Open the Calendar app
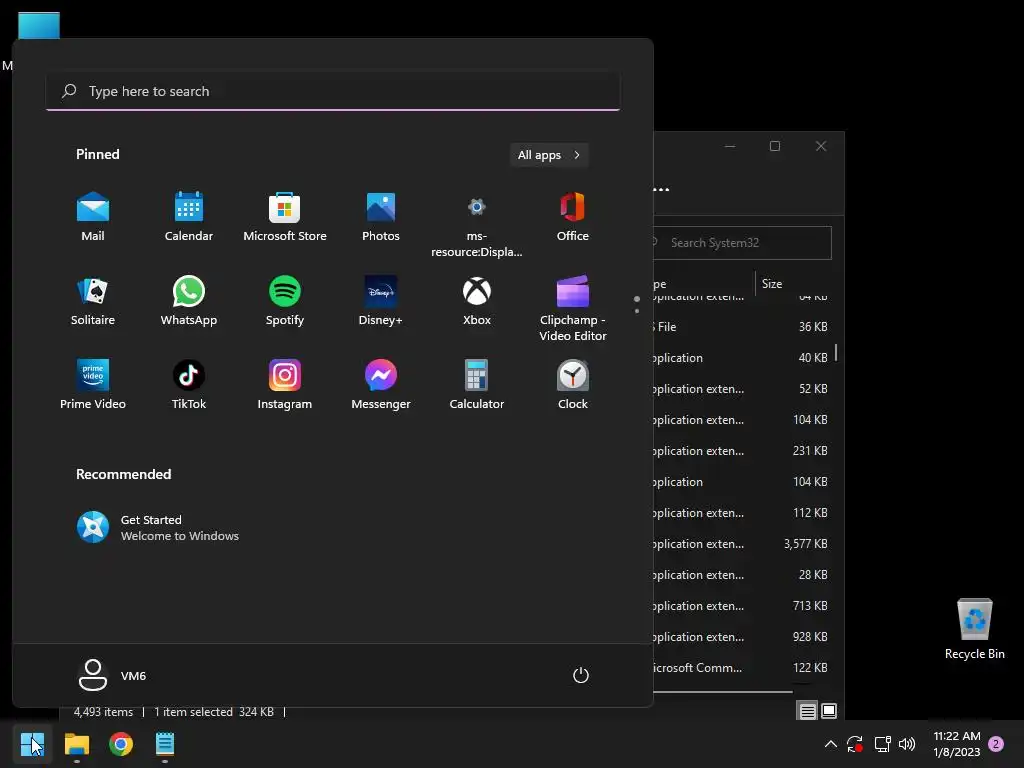The width and height of the screenshot is (1024, 768). tap(189, 217)
